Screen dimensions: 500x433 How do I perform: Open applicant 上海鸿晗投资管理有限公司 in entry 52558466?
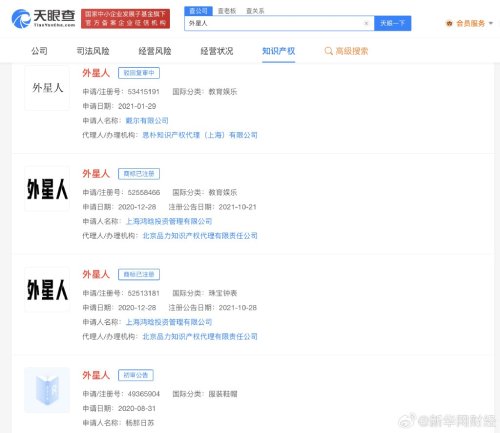pyautogui.click(x=169, y=221)
